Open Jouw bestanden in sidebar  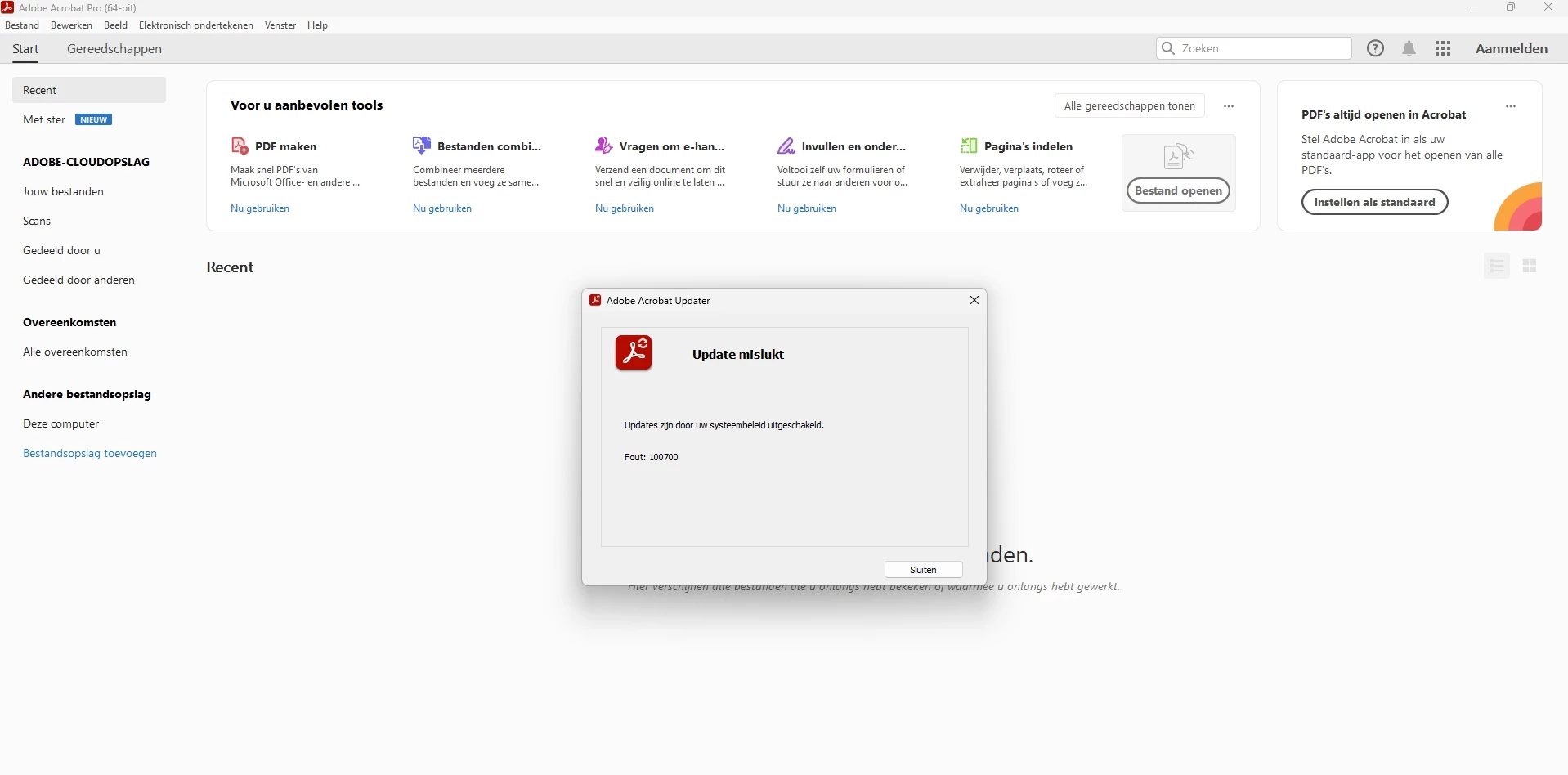click(64, 191)
